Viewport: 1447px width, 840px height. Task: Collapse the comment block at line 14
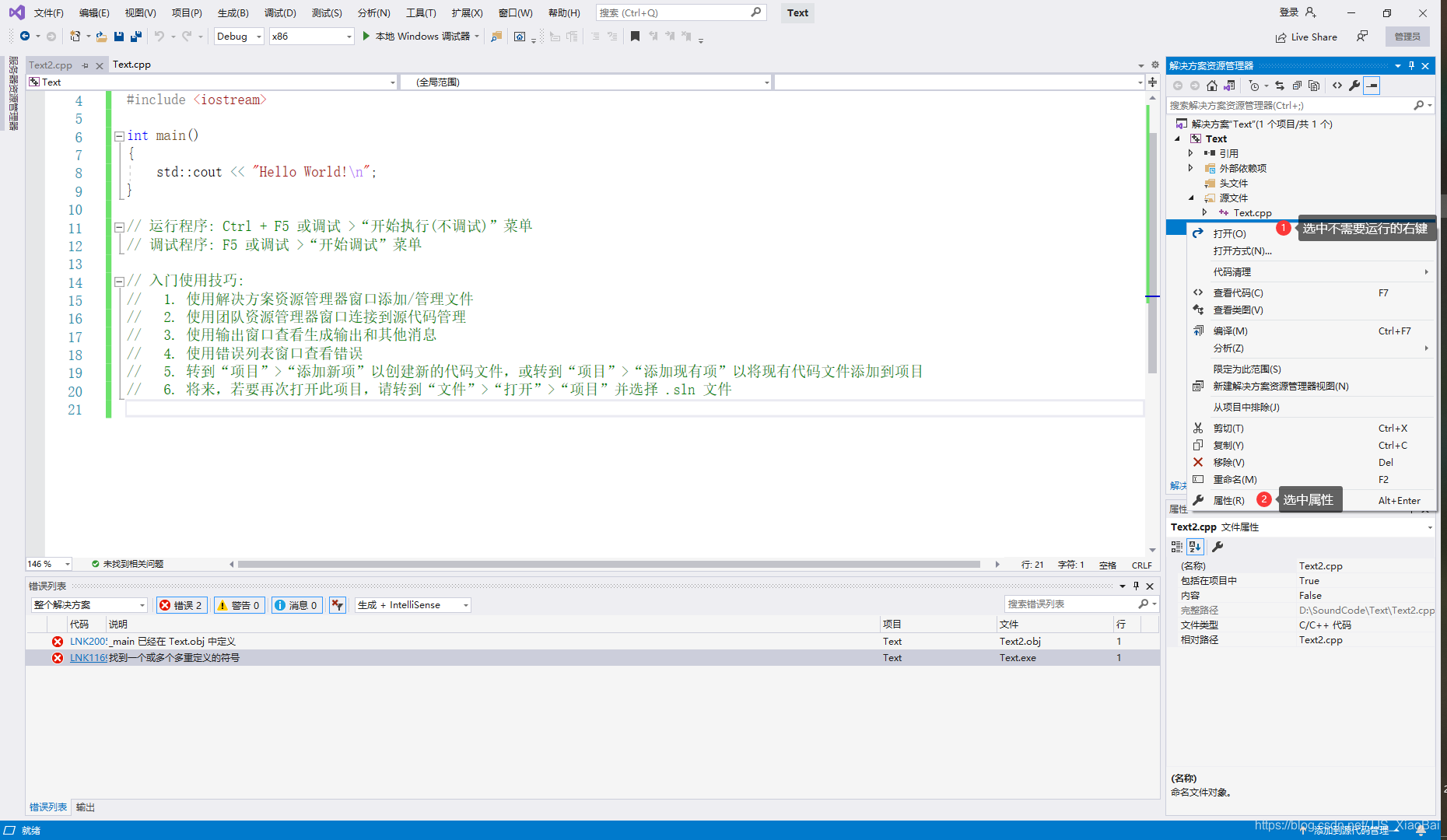[x=119, y=282]
